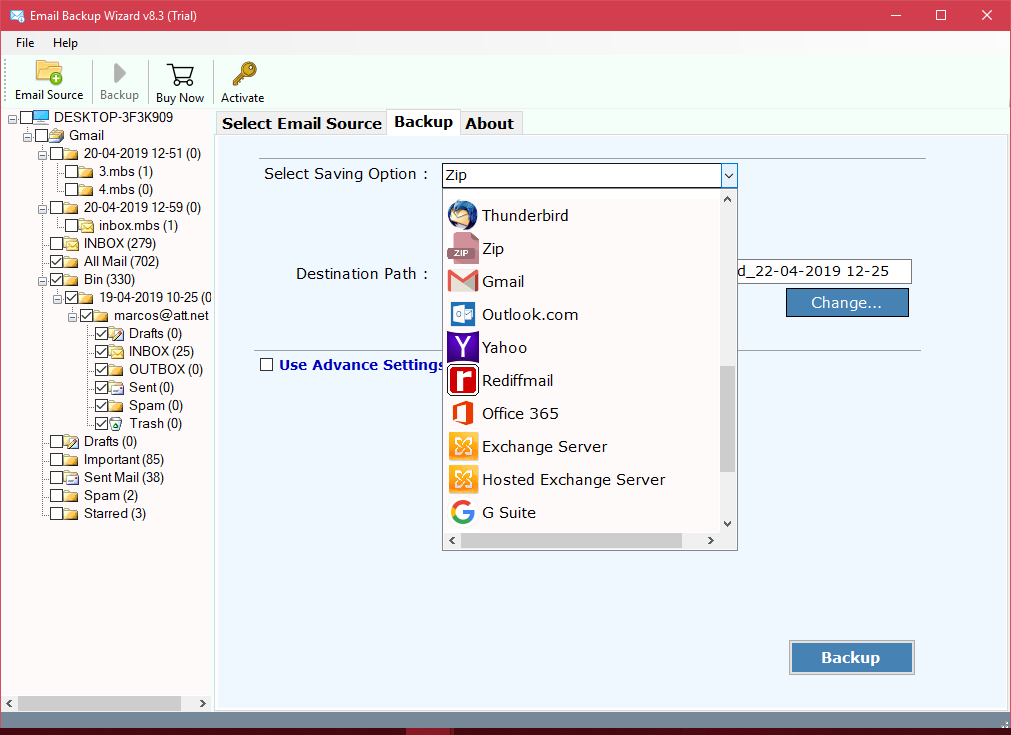Uncheck the INBOX (25) checkbox
Image resolution: width=1011 pixels, height=735 pixels.
tap(101, 351)
